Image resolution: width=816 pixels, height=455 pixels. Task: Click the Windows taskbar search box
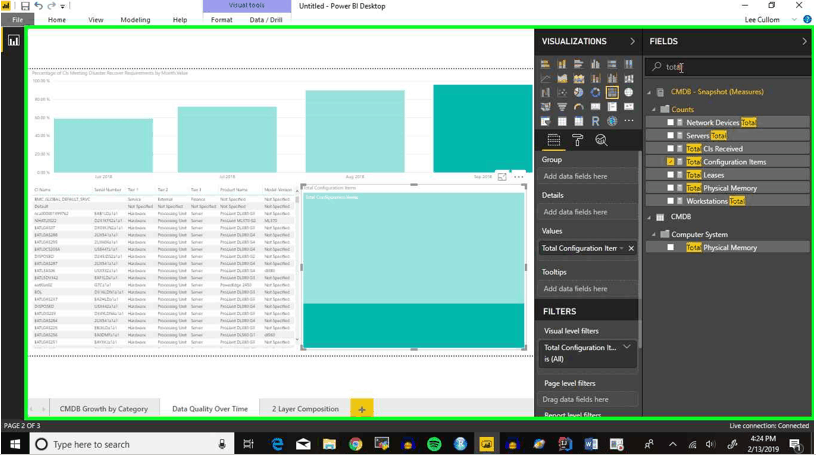pyautogui.click(x=130, y=445)
